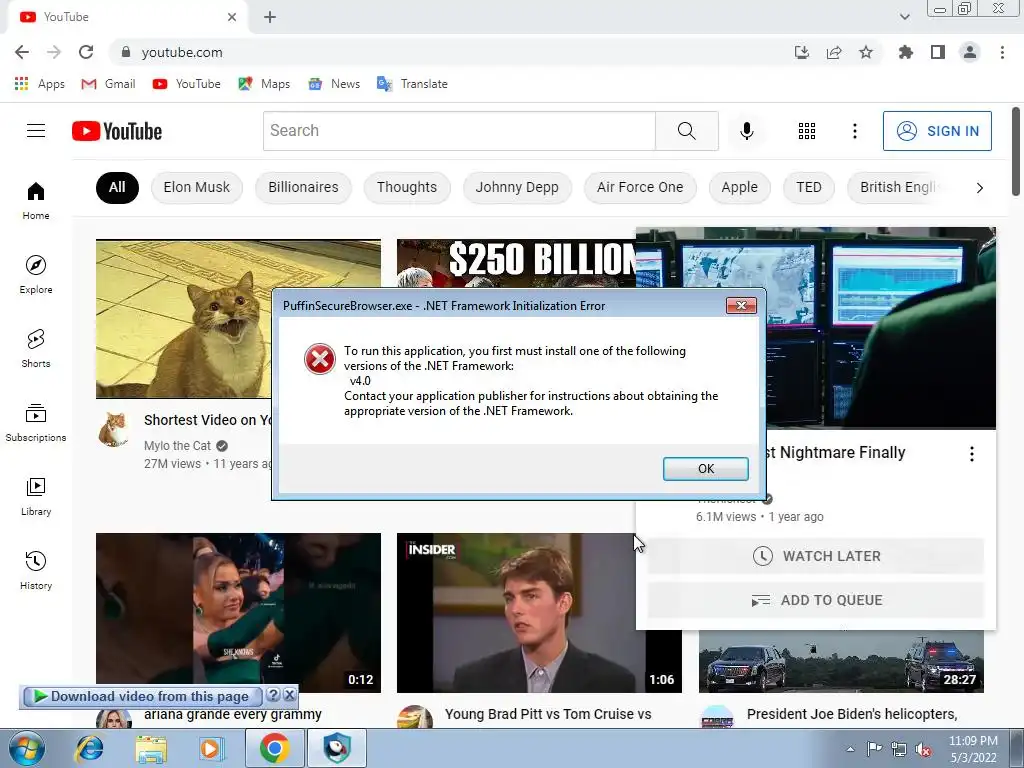Open Internet Explorer from taskbar
Screen dimensions: 1024x768
89,748
